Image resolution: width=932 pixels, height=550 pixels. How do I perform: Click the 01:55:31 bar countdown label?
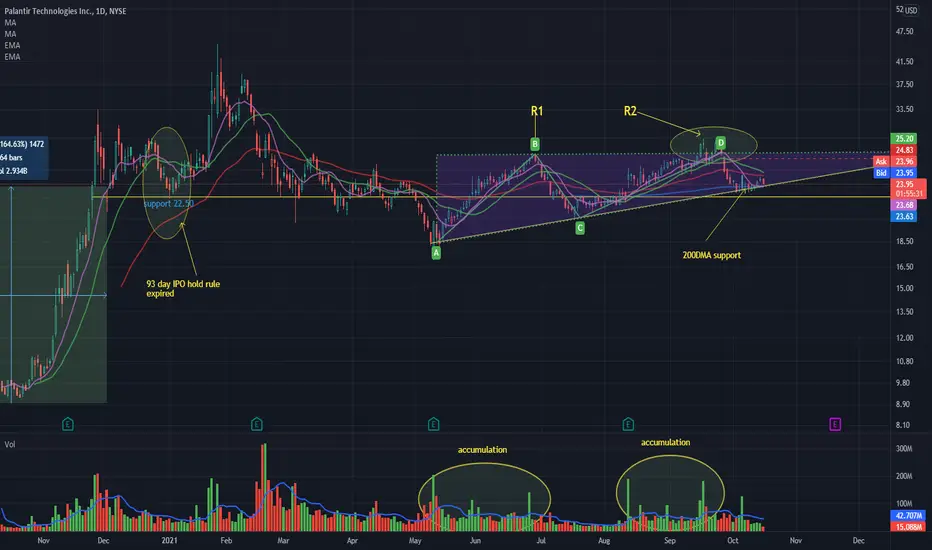click(909, 193)
